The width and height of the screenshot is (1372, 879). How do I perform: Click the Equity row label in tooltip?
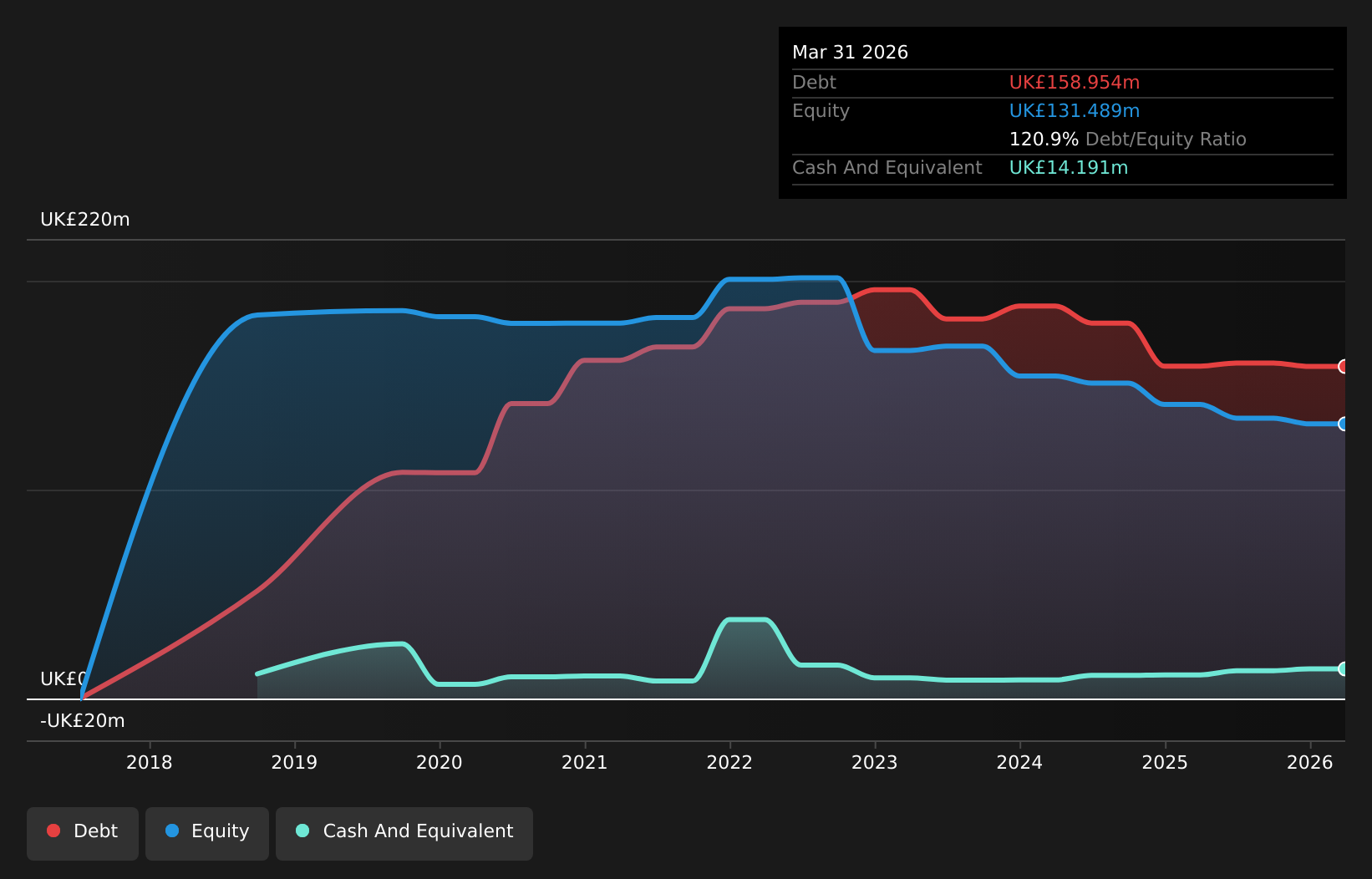(821, 111)
